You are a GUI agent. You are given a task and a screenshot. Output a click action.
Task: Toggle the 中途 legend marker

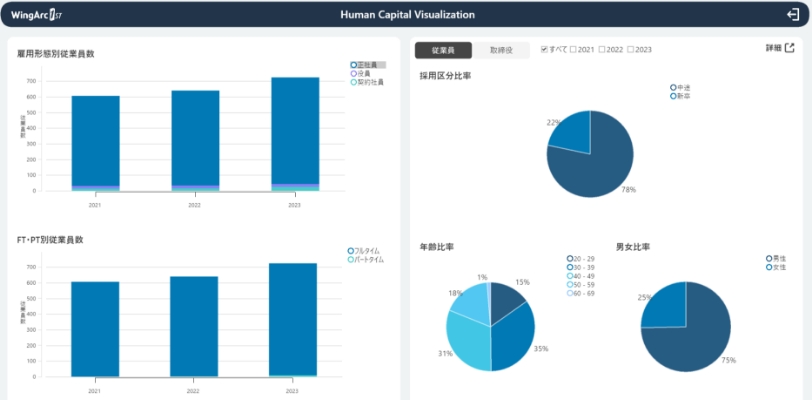tap(673, 88)
